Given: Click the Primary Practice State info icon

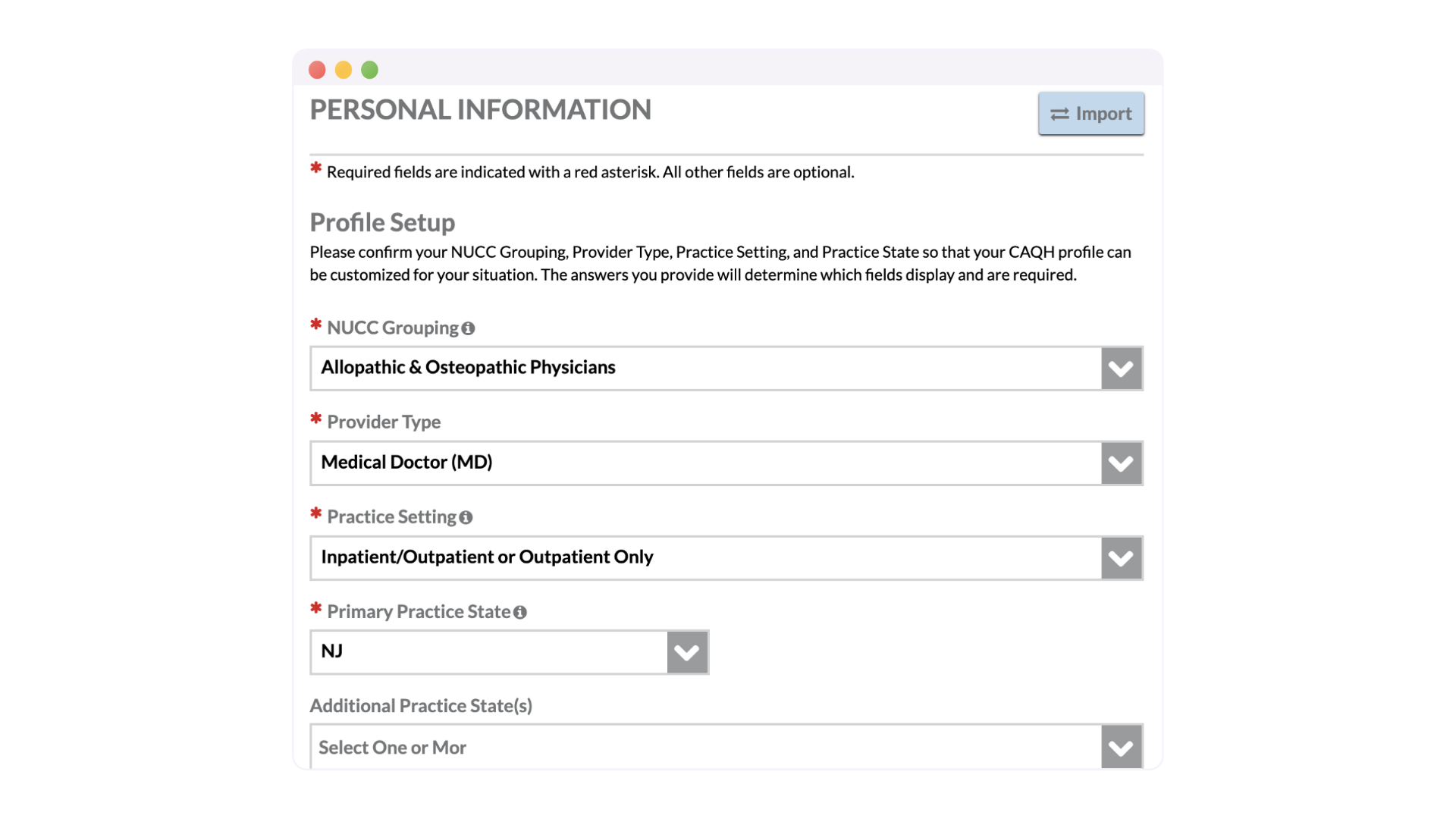Looking at the screenshot, I should point(519,612).
